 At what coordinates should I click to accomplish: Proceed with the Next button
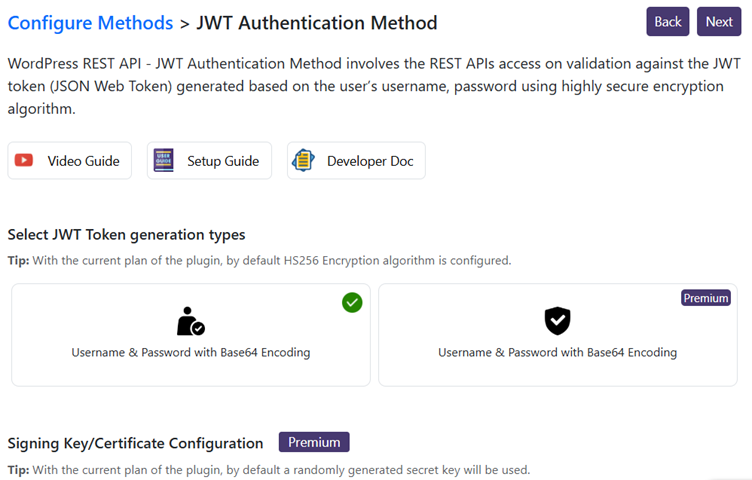719,22
